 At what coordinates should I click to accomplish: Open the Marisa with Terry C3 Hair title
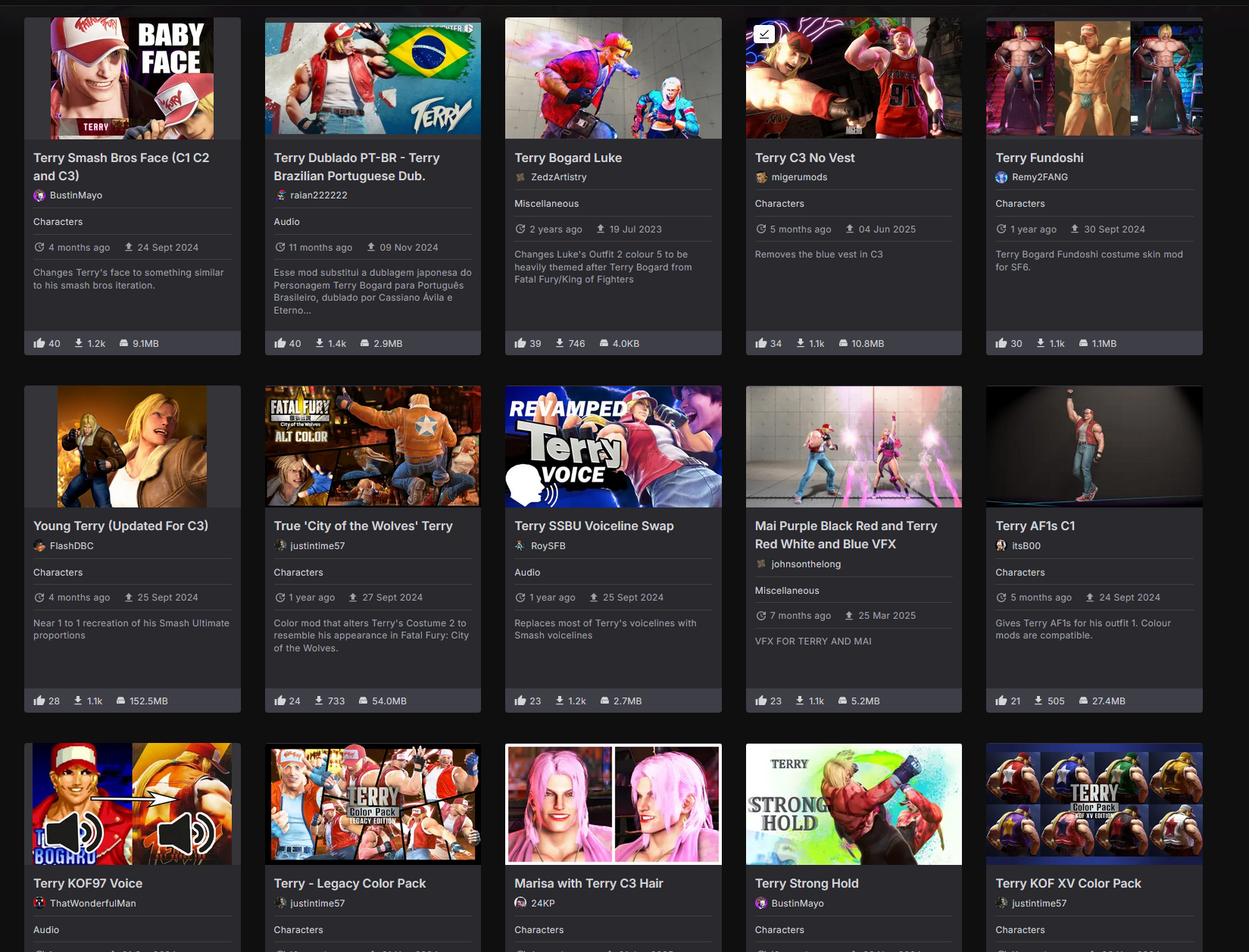tap(589, 883)
